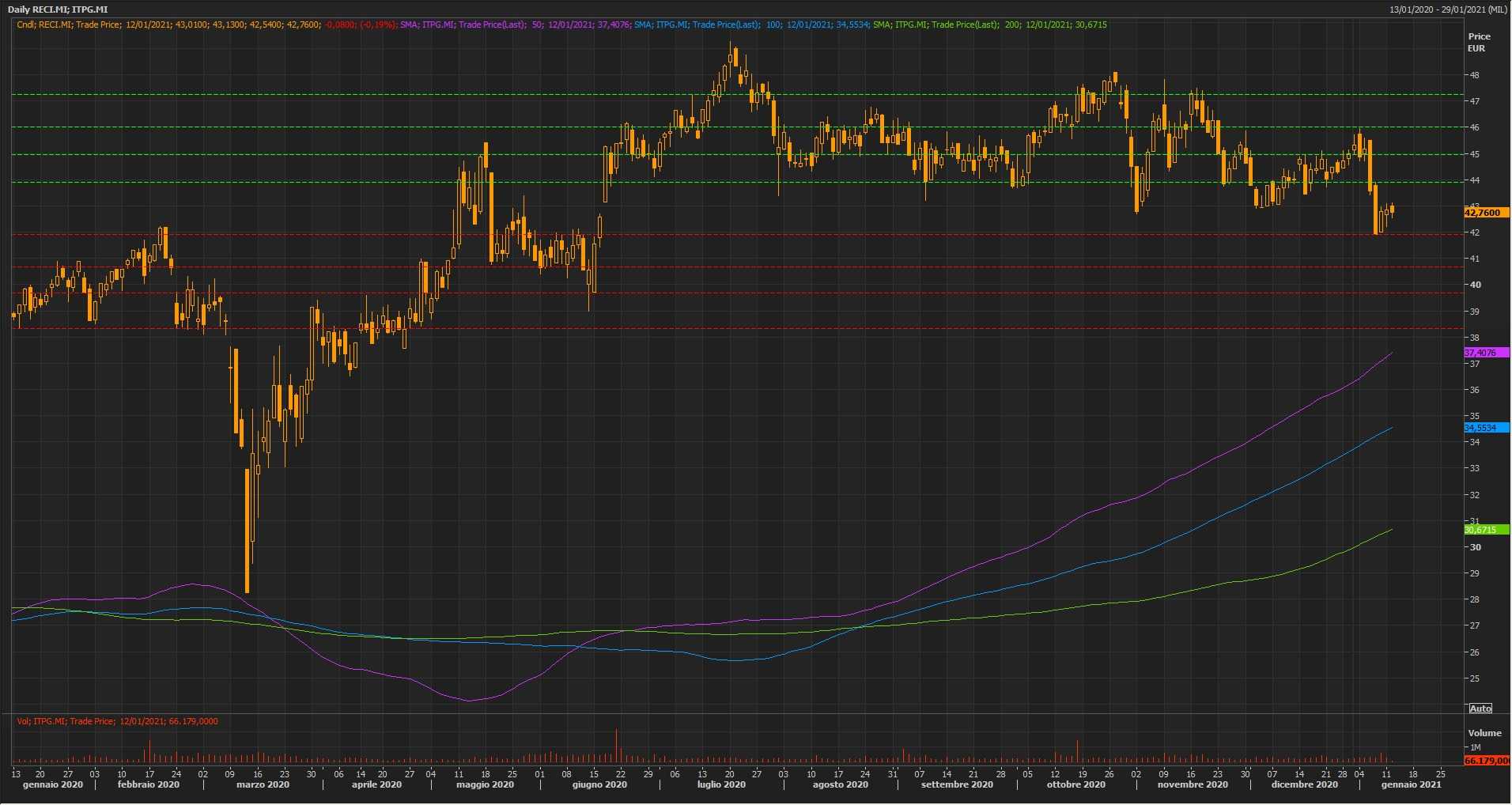
Task: Click the date range label at top right
Action: click(x=1448, y=9)
